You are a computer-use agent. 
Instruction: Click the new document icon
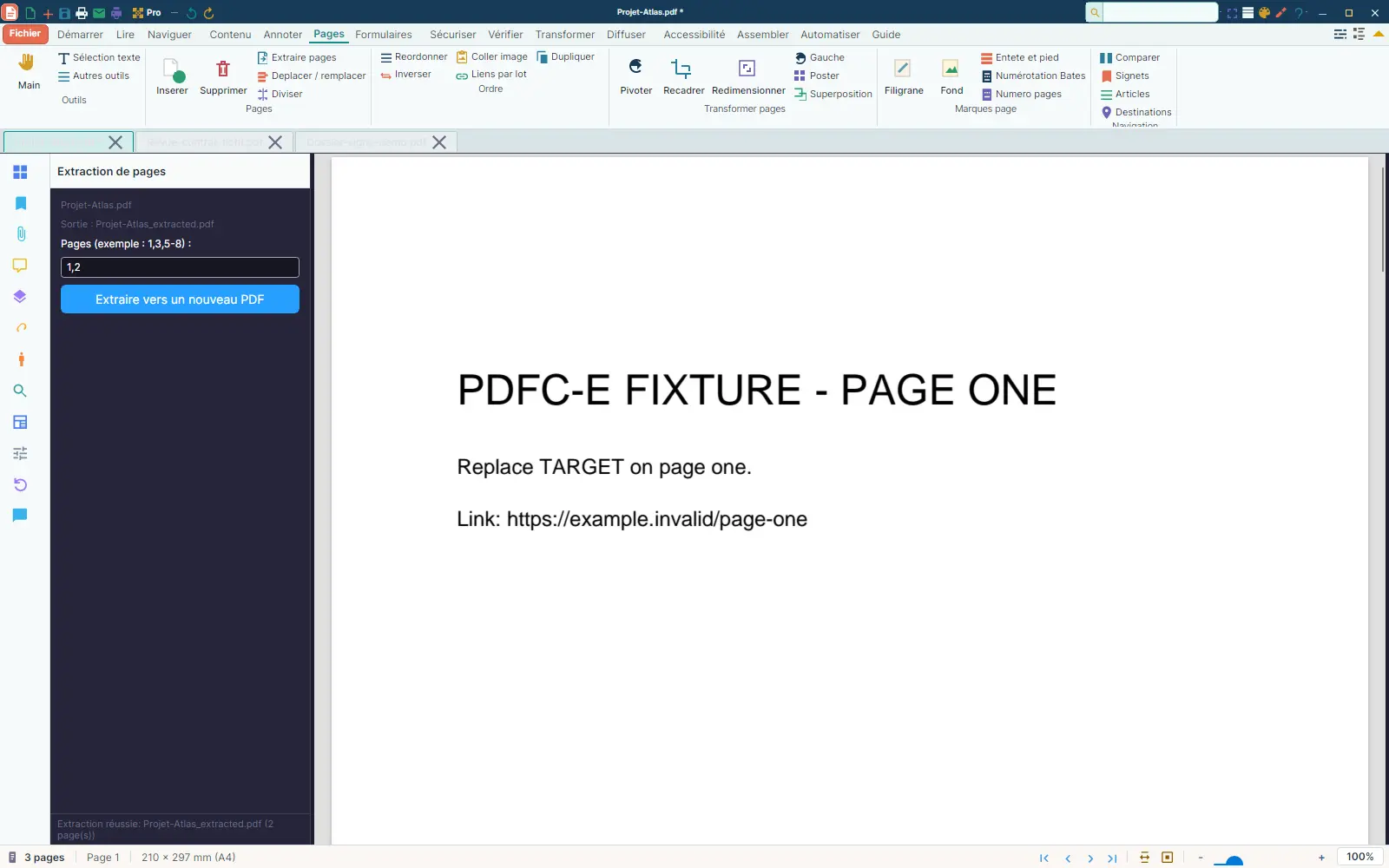click(x=30, y=13)
